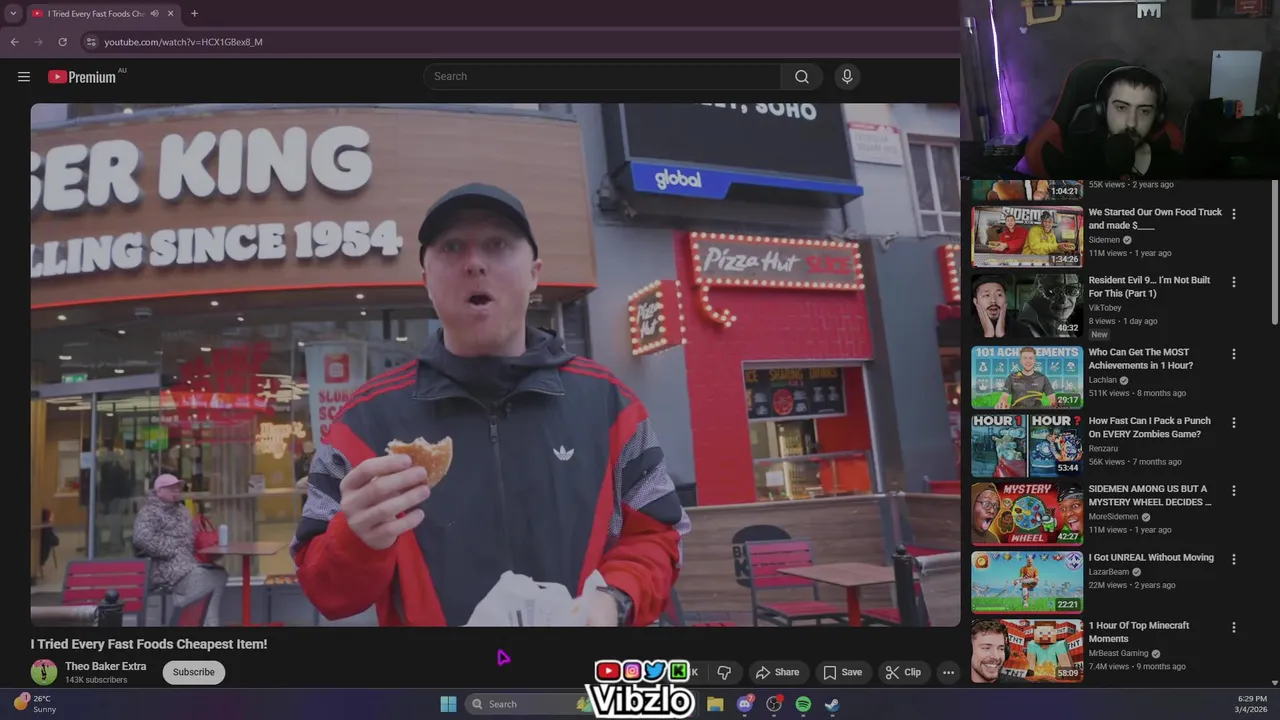Open LazarBeam Fortnite thumbnail showing 22:21
The height and width of the screenshot is (720, 1280).
point(1027,582)
